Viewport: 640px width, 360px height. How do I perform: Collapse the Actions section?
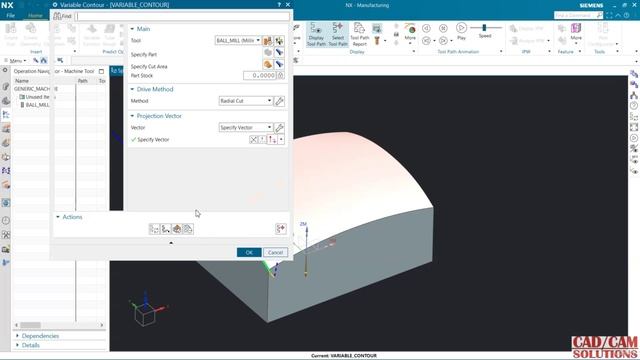tap(58, 217)
